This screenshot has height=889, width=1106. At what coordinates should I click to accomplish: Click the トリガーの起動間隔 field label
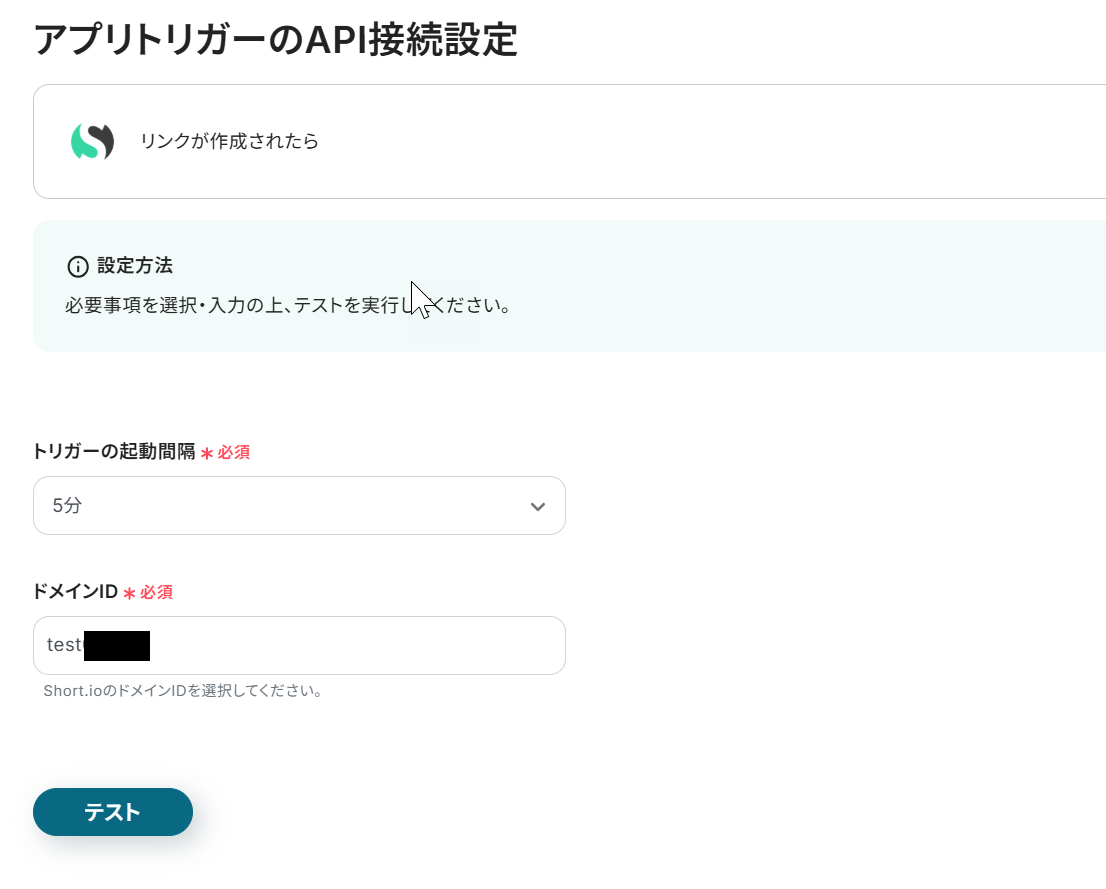[x=115, y=452]
